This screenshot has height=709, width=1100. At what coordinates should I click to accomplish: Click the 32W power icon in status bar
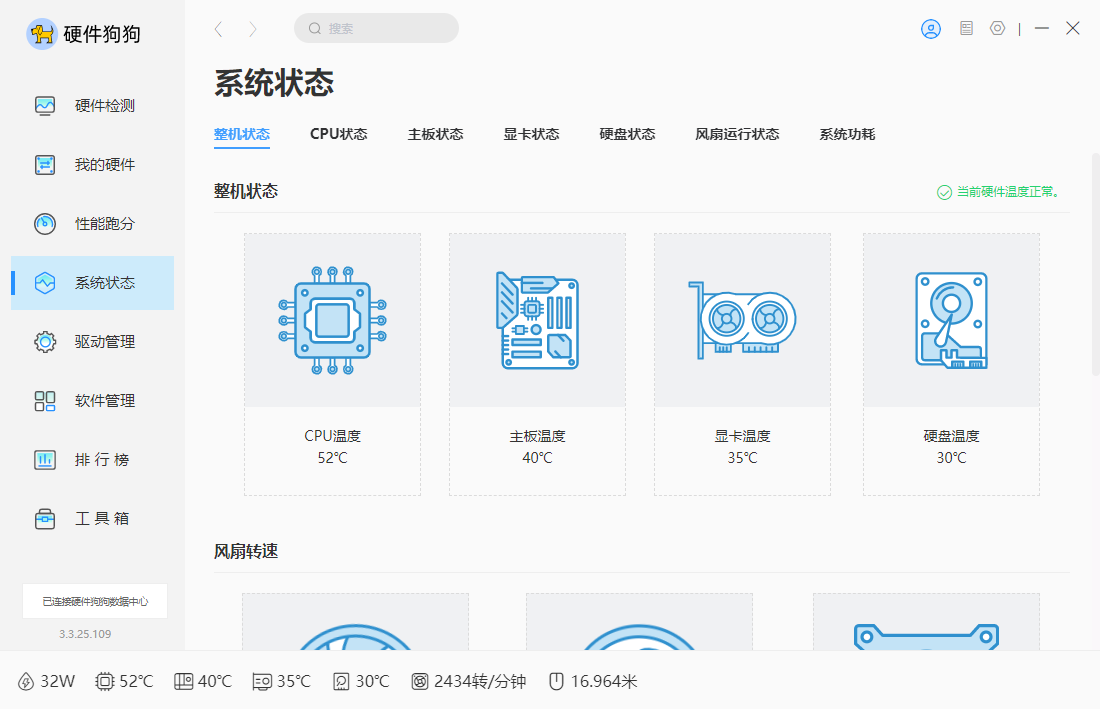point(26,682)
